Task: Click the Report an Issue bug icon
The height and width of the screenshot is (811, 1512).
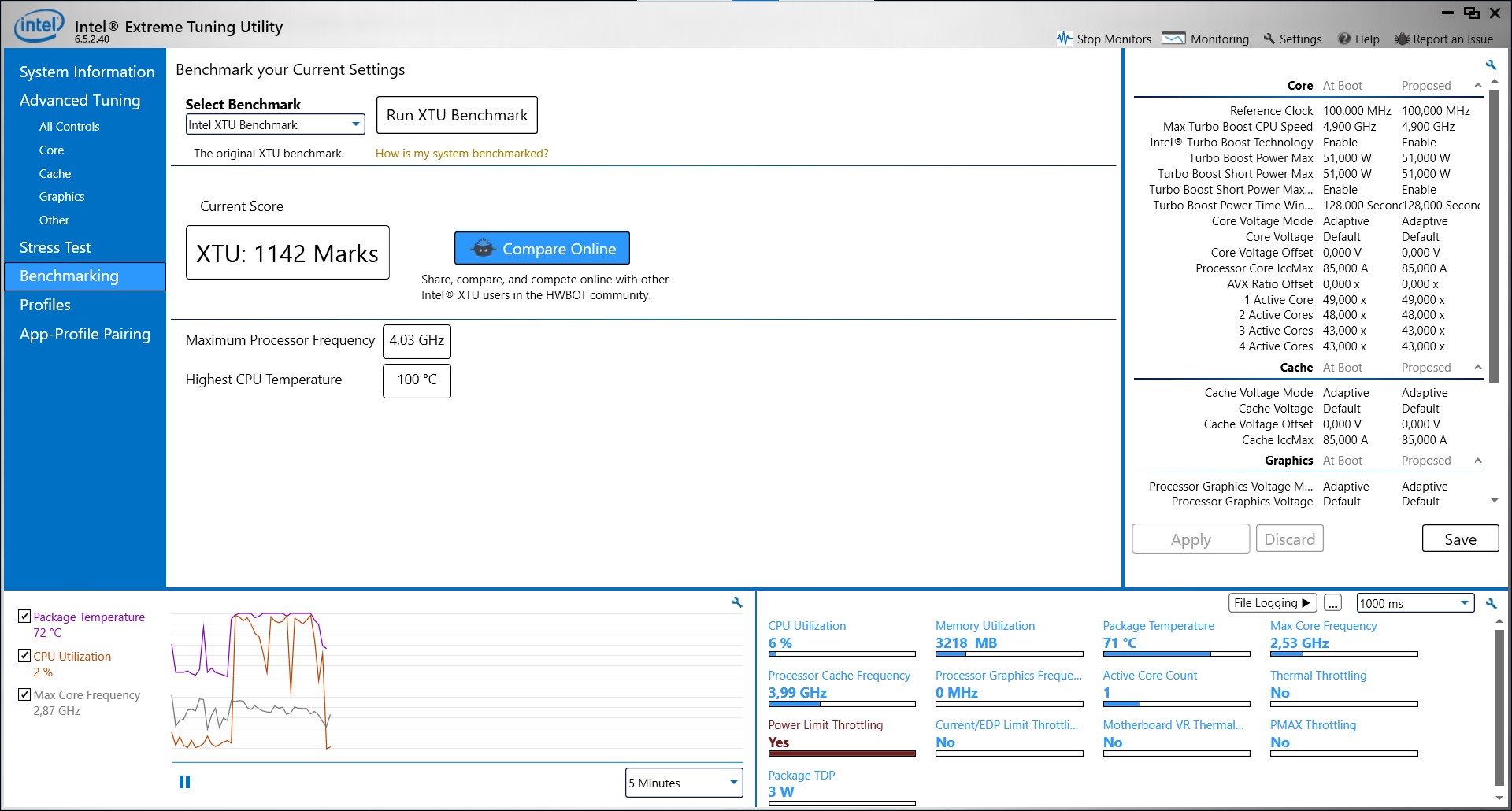Action: click(x=1402, y=39)
